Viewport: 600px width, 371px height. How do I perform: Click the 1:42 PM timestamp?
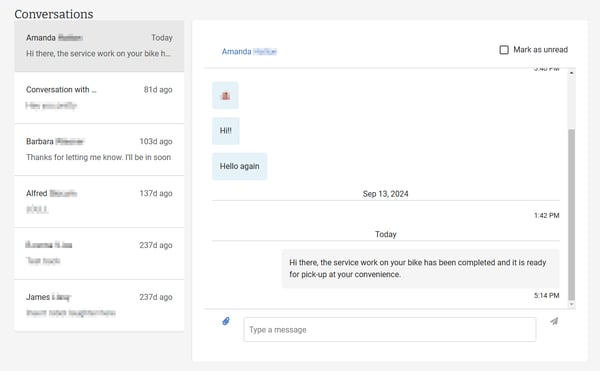pos(546,215)
